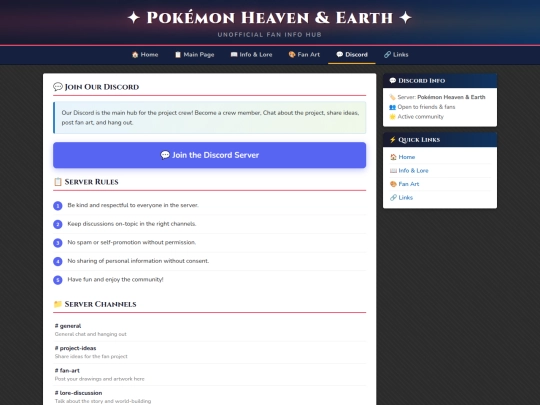Open Info & Lore in navigation bar
Screen dimensions: 540x405
point(251,54)
